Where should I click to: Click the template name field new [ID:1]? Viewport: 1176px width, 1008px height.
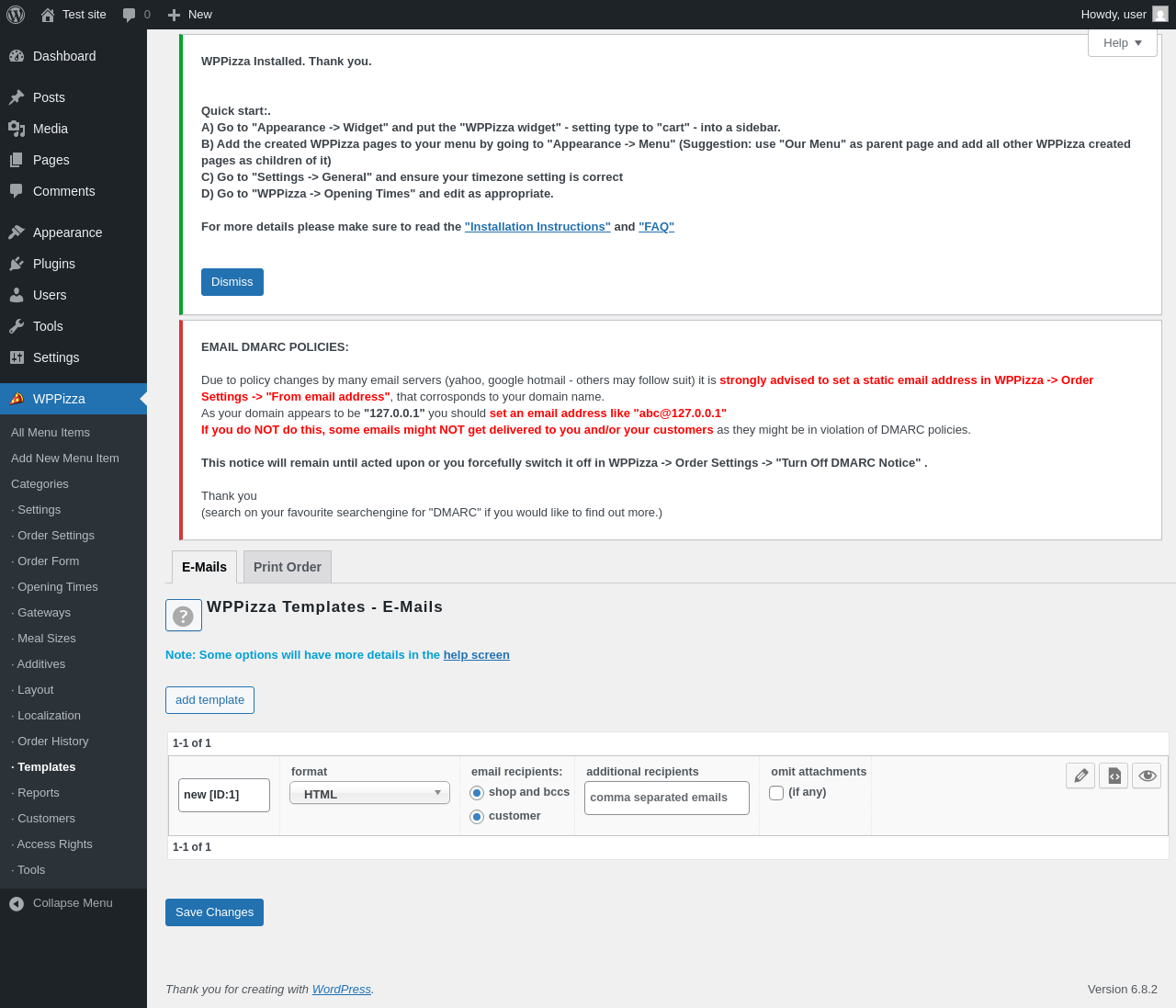click(224, 796)
